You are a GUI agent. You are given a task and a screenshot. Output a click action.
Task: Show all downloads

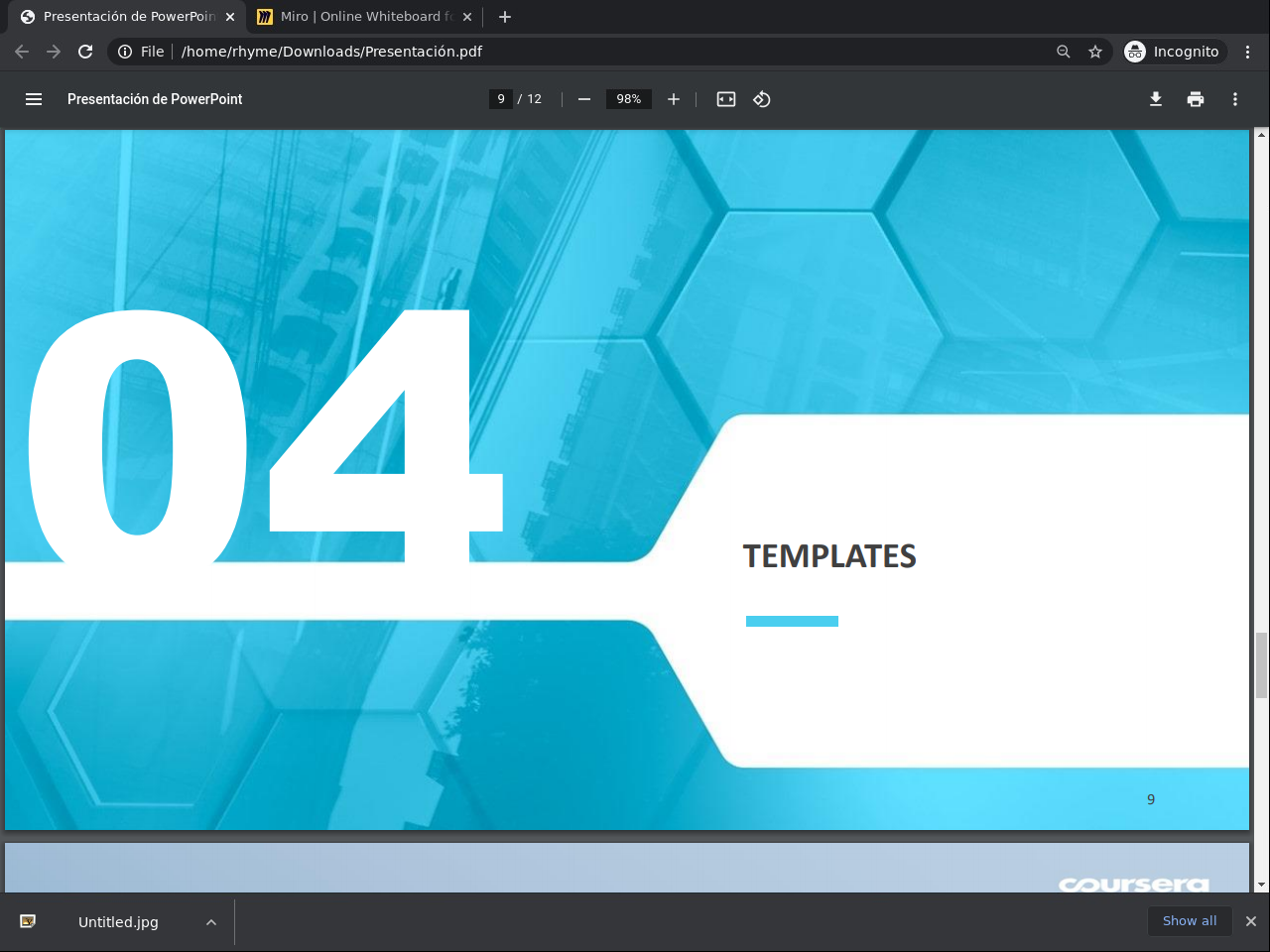coord(1190,921)
